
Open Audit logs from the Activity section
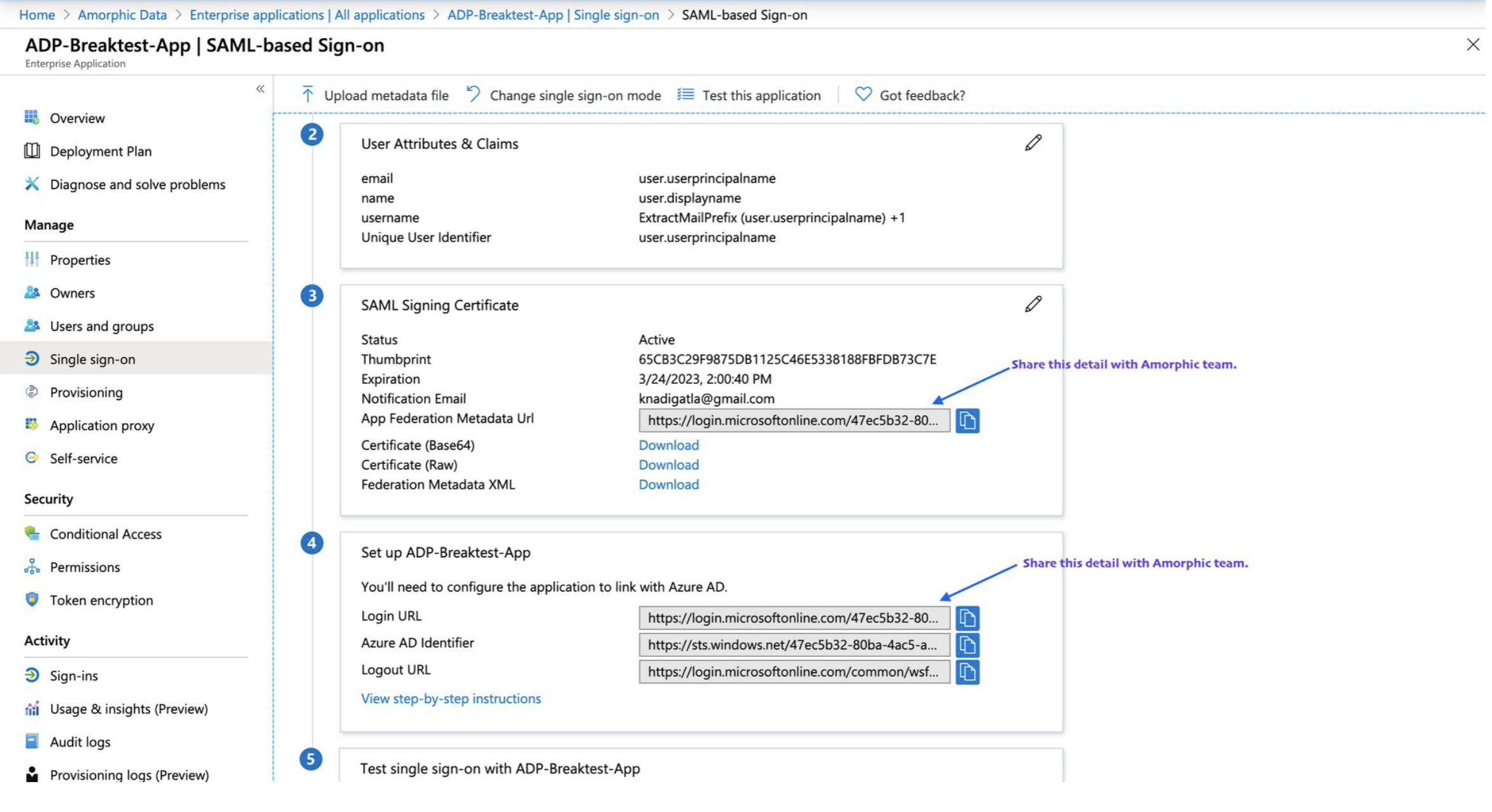click(x=80, y=741)
